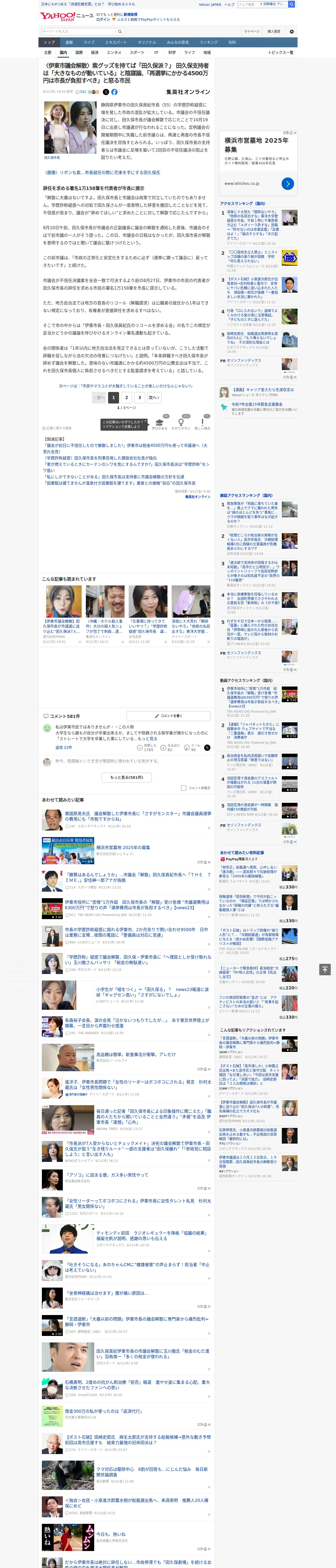Click ヘルプ link in top bar
Screen dimensions: 336x1568
coord(229,4)
